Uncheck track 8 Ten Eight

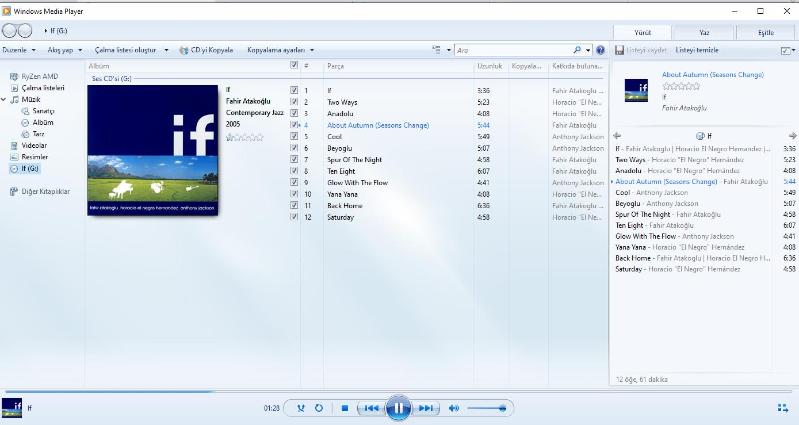[x=294, y=171]
